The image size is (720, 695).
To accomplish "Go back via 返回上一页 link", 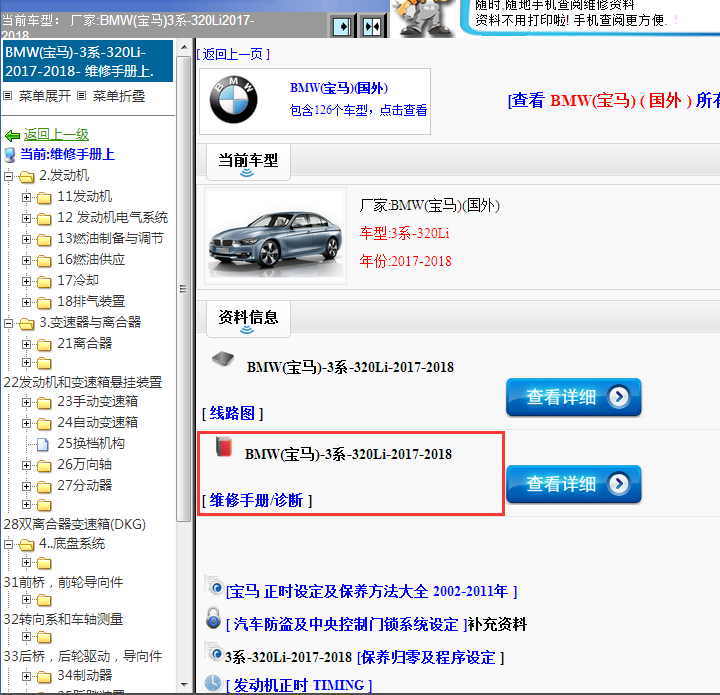I will 233,54.
